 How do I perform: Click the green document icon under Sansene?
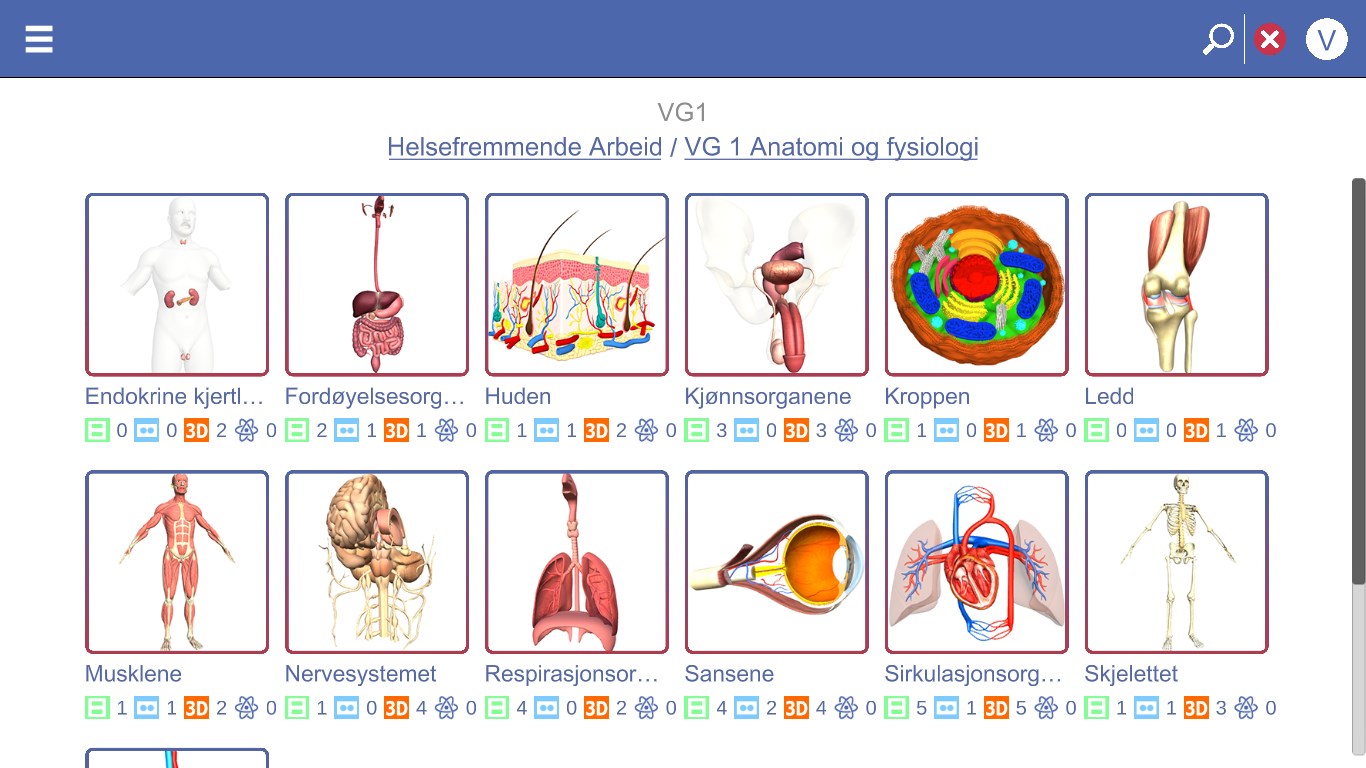697,709
